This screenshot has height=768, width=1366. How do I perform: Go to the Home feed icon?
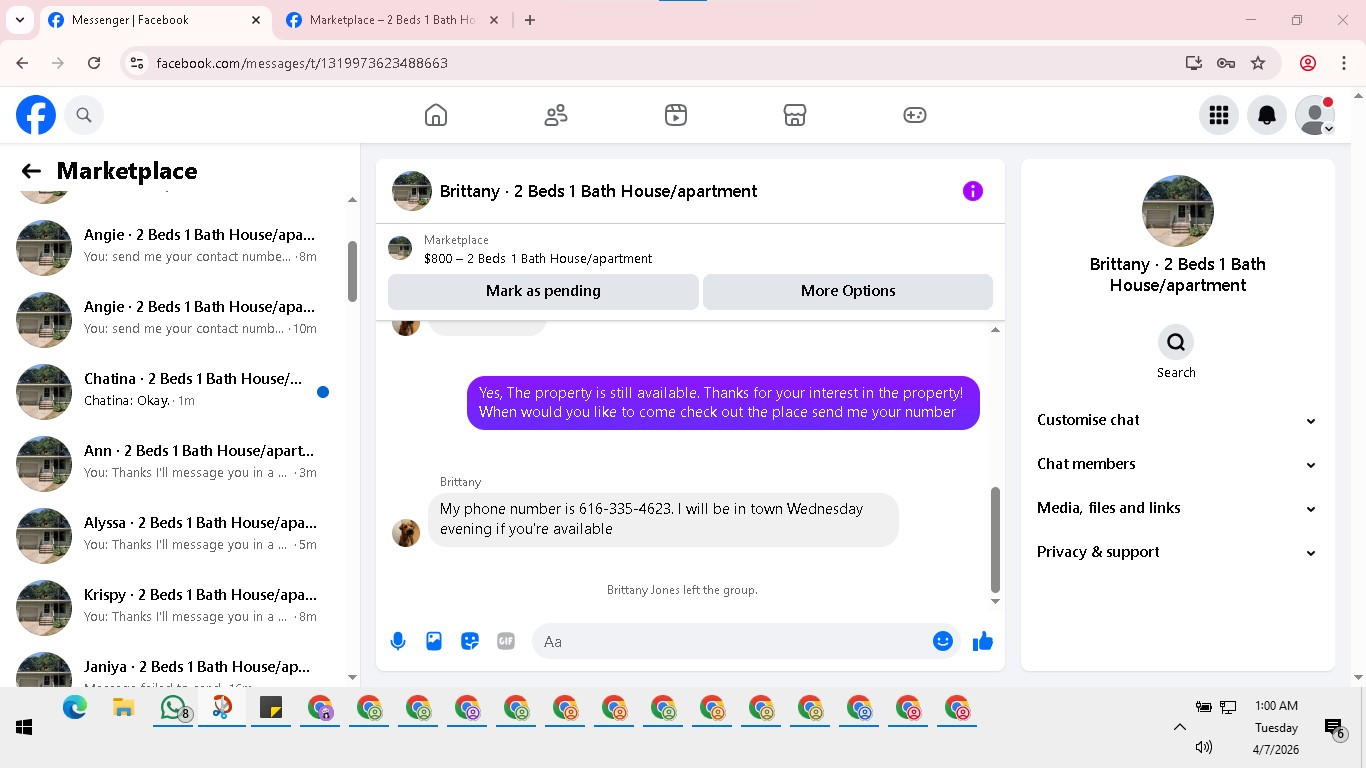coord(436,115)
